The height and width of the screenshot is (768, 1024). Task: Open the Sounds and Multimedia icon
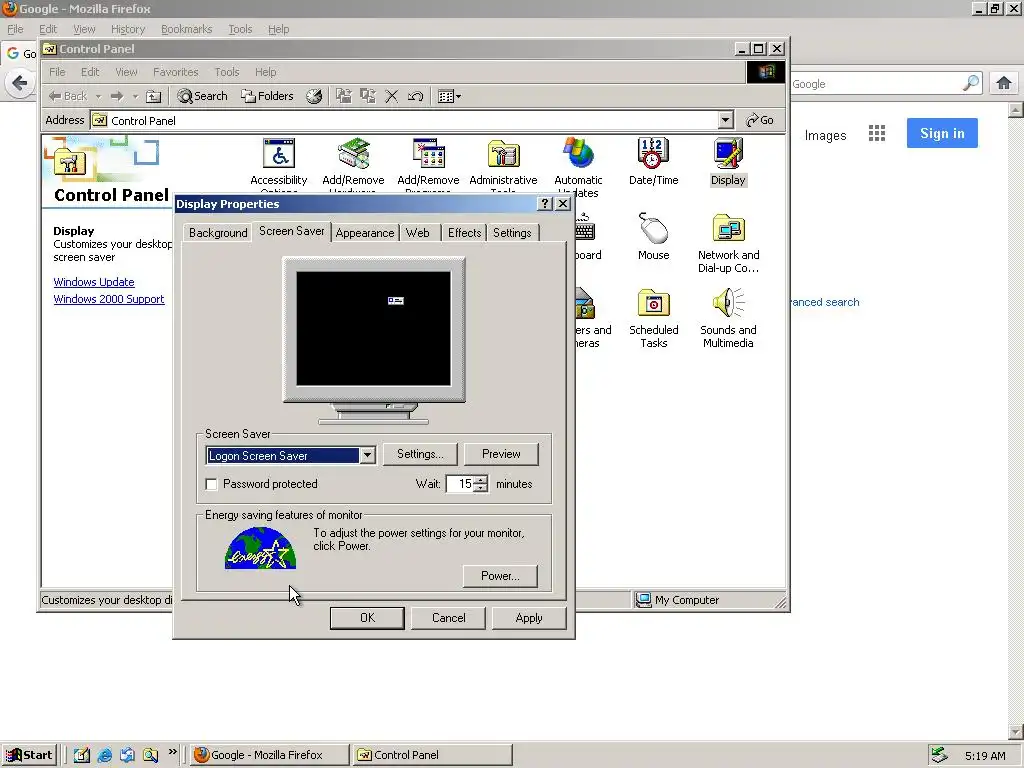[x=728, y=318]
